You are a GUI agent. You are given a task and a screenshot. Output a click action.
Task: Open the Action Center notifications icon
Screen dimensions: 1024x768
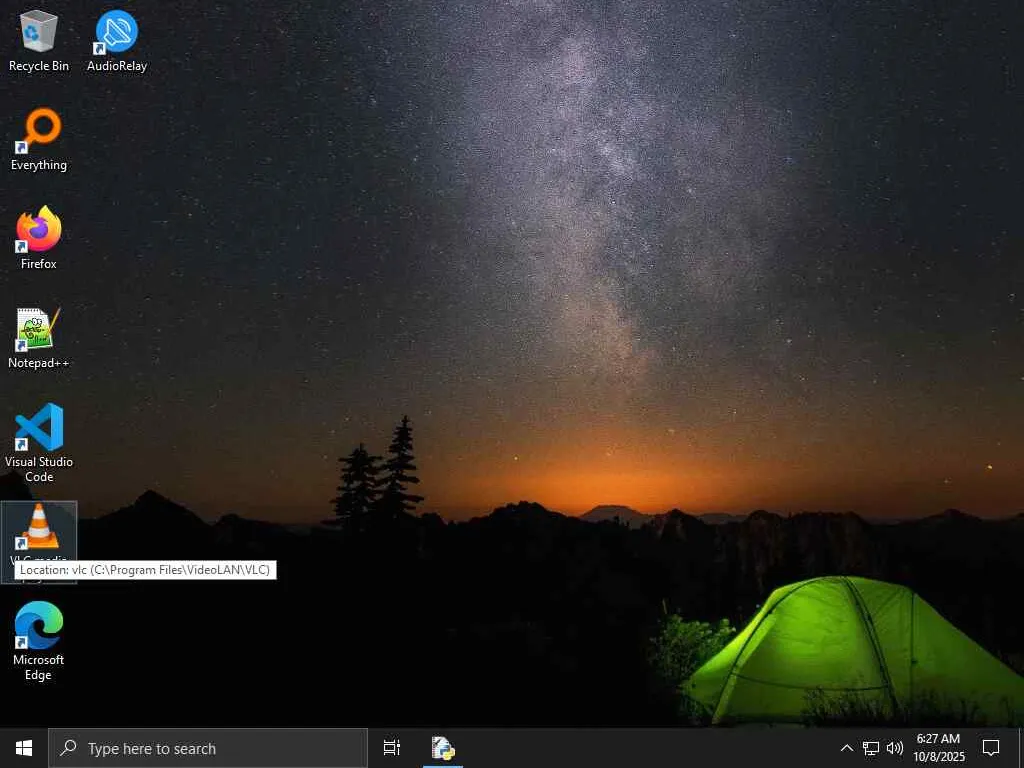tap(991, 748)
